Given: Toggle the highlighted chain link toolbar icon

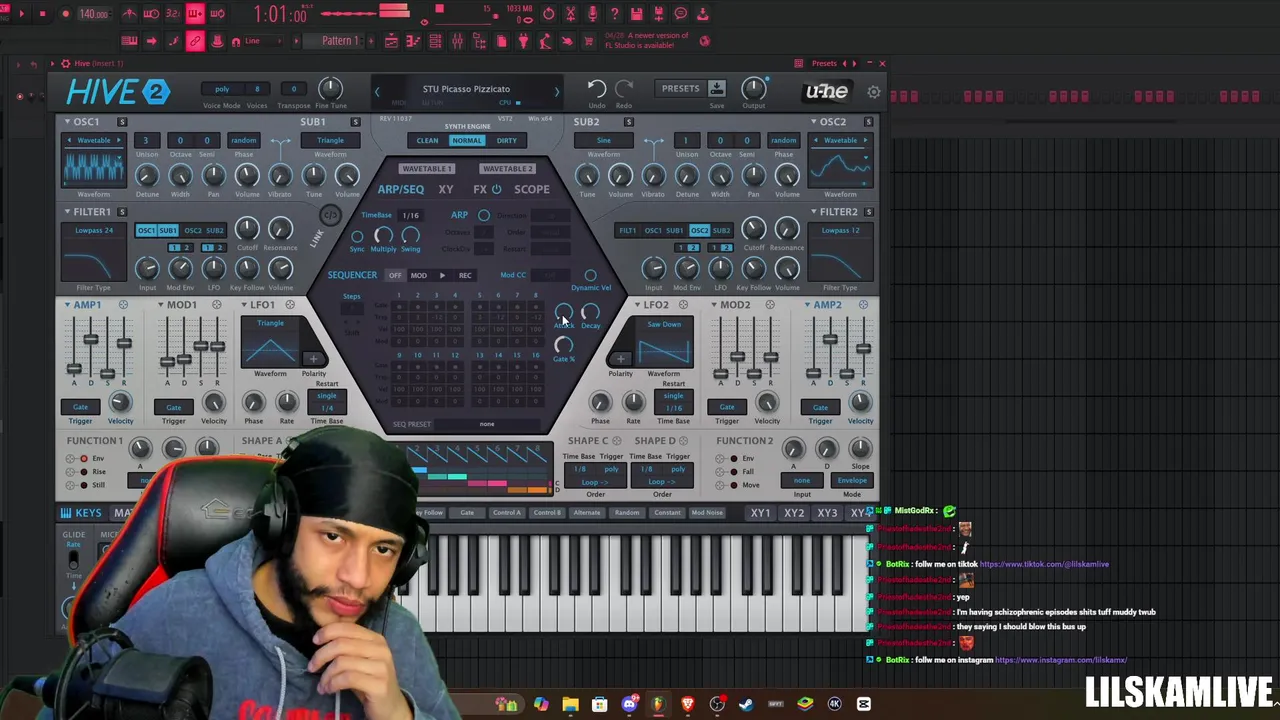Looking at the screenshot, I should pyautogui.click(x=195, y=41).
